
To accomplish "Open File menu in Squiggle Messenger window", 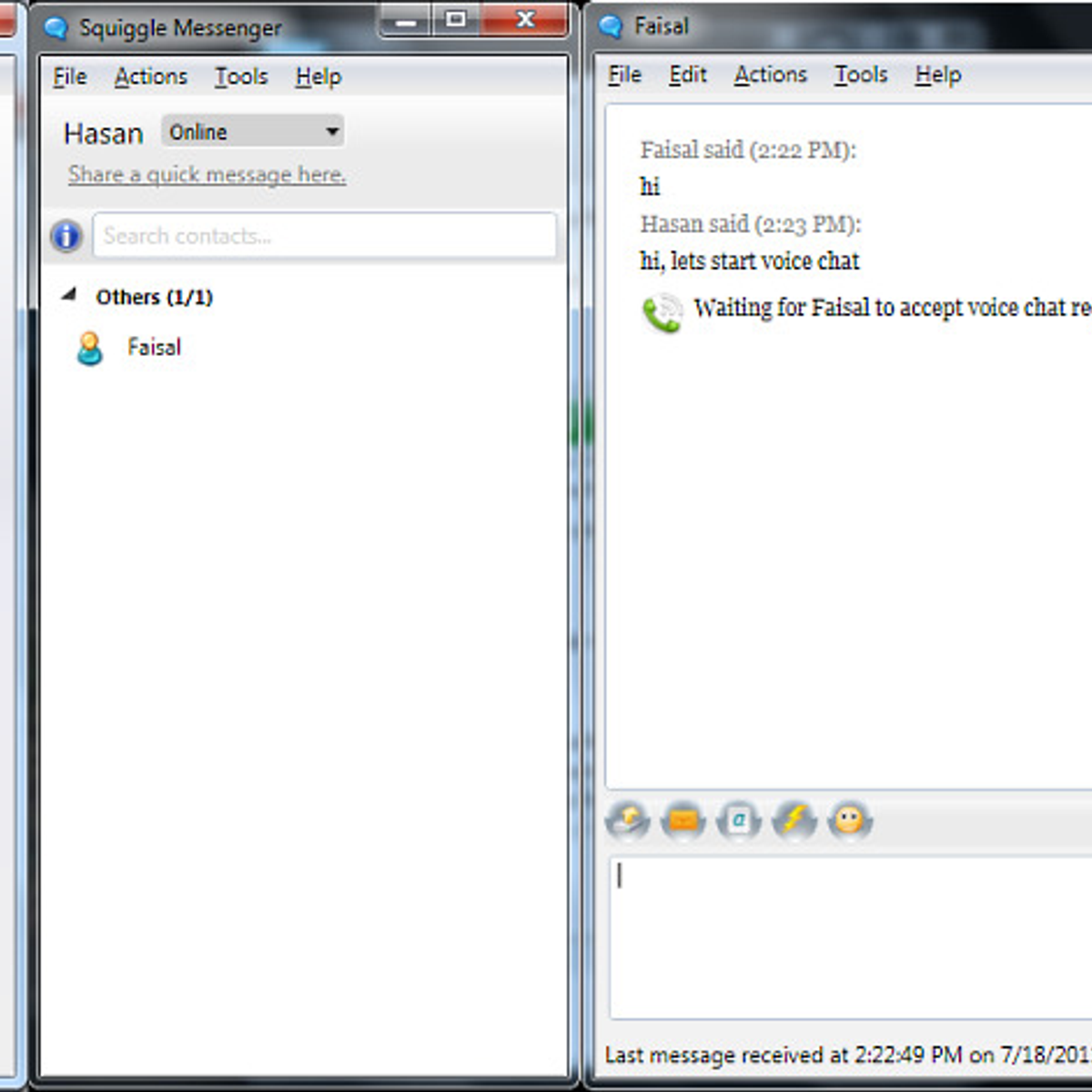I will (70, 76).
